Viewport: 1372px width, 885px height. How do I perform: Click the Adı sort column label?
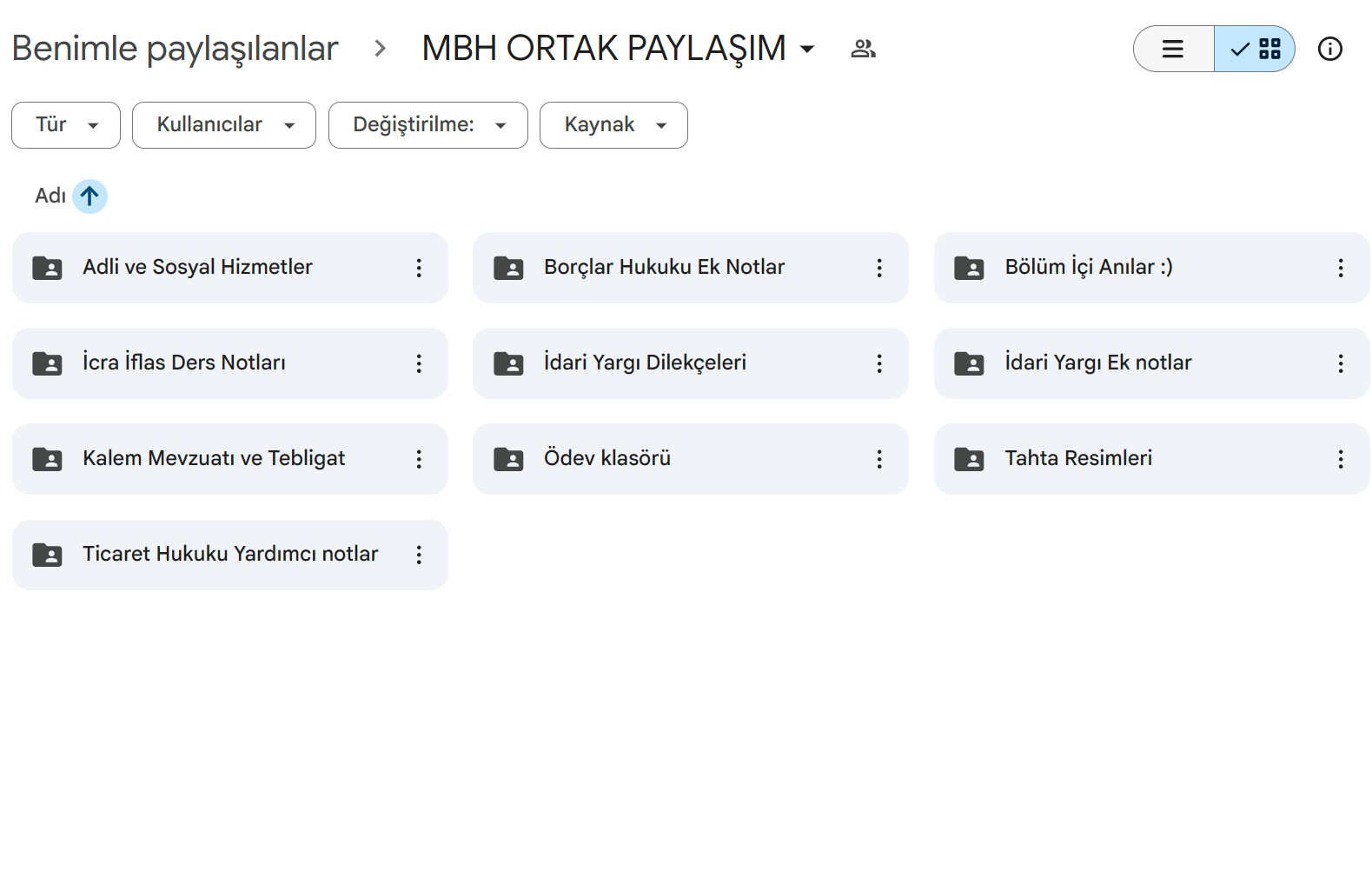[x=50, y=196]
